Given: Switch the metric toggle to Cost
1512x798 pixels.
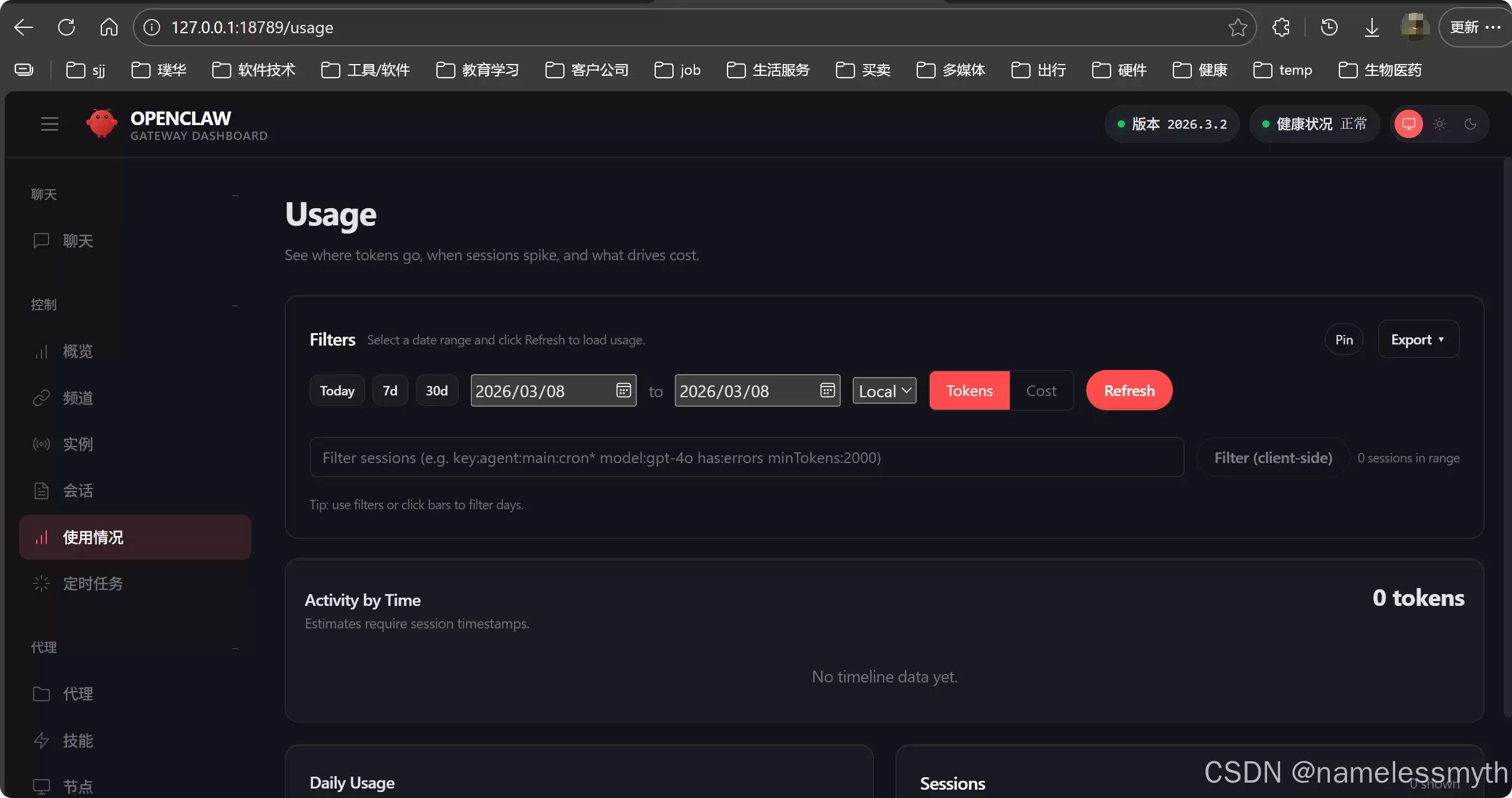Looking at the screenshot, I should (1041, 391).
